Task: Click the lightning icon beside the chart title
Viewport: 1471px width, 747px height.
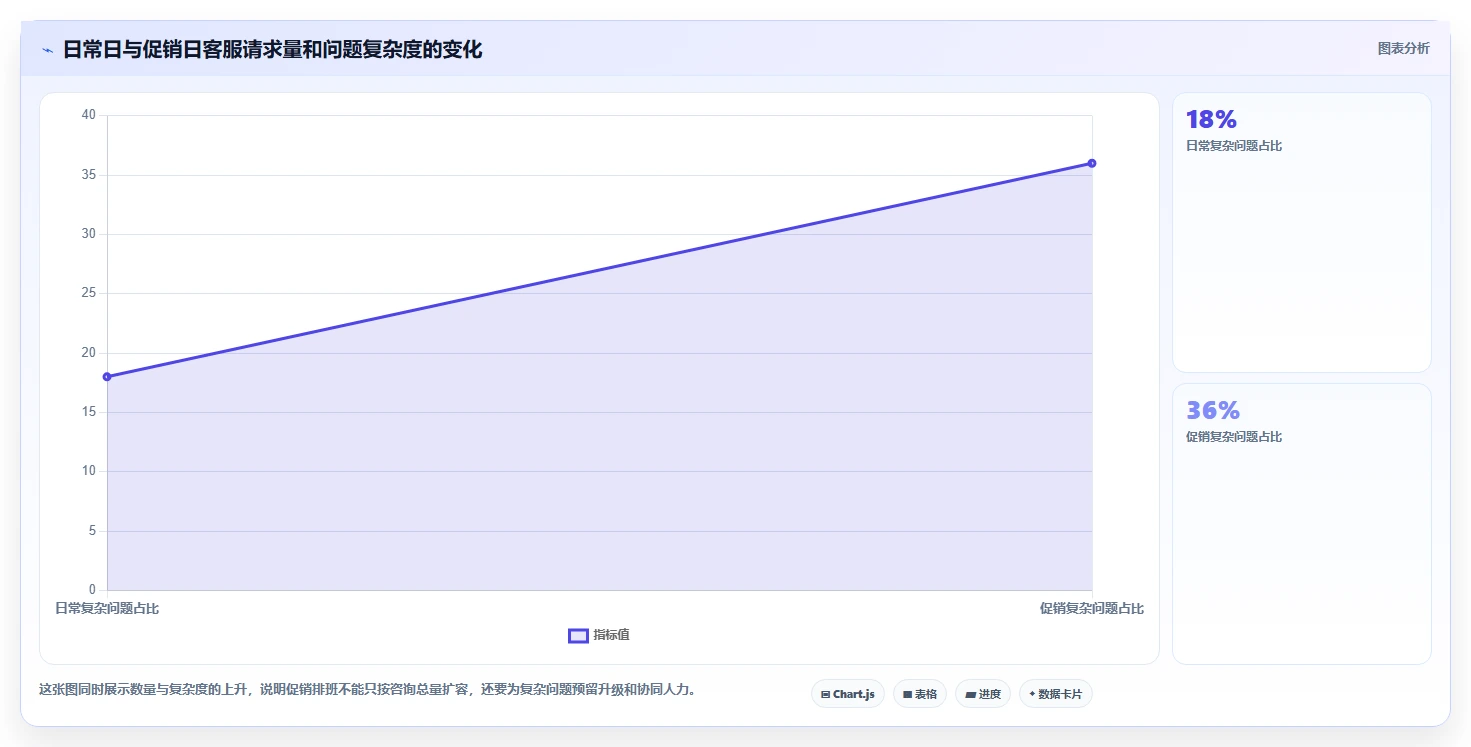Action: (47, 50)
